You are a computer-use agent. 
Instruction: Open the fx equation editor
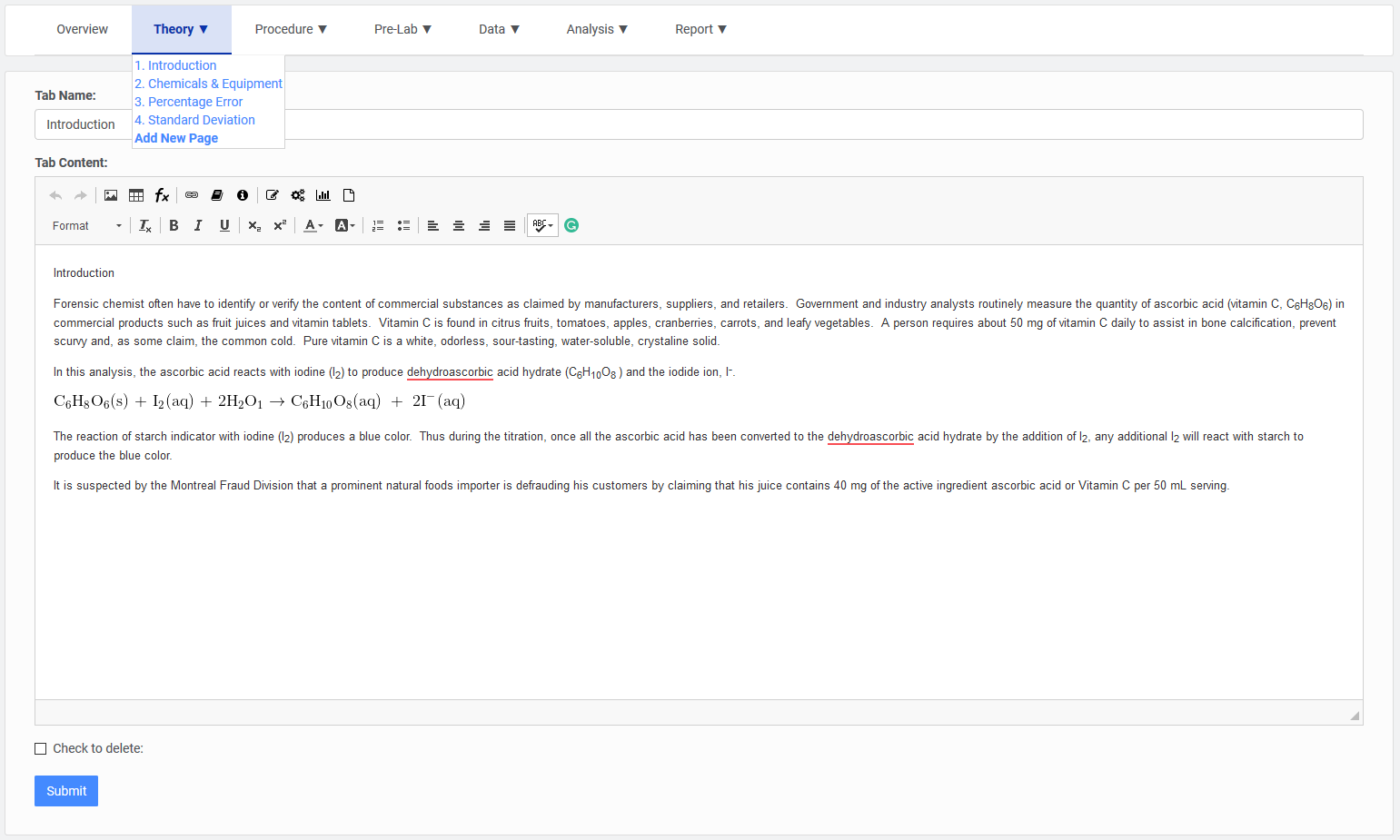[x=162, y=195]
